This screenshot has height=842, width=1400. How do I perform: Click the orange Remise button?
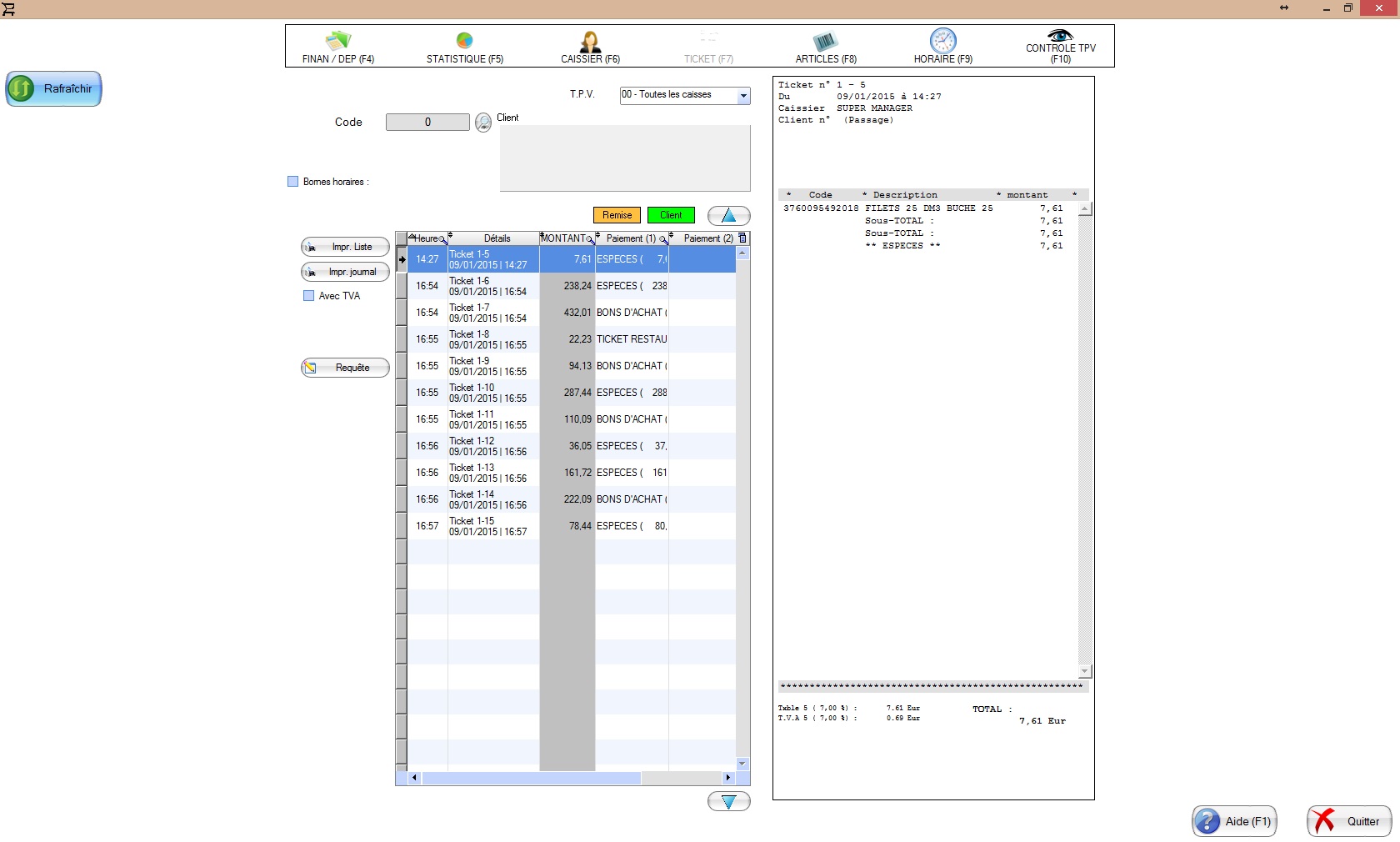617,215
